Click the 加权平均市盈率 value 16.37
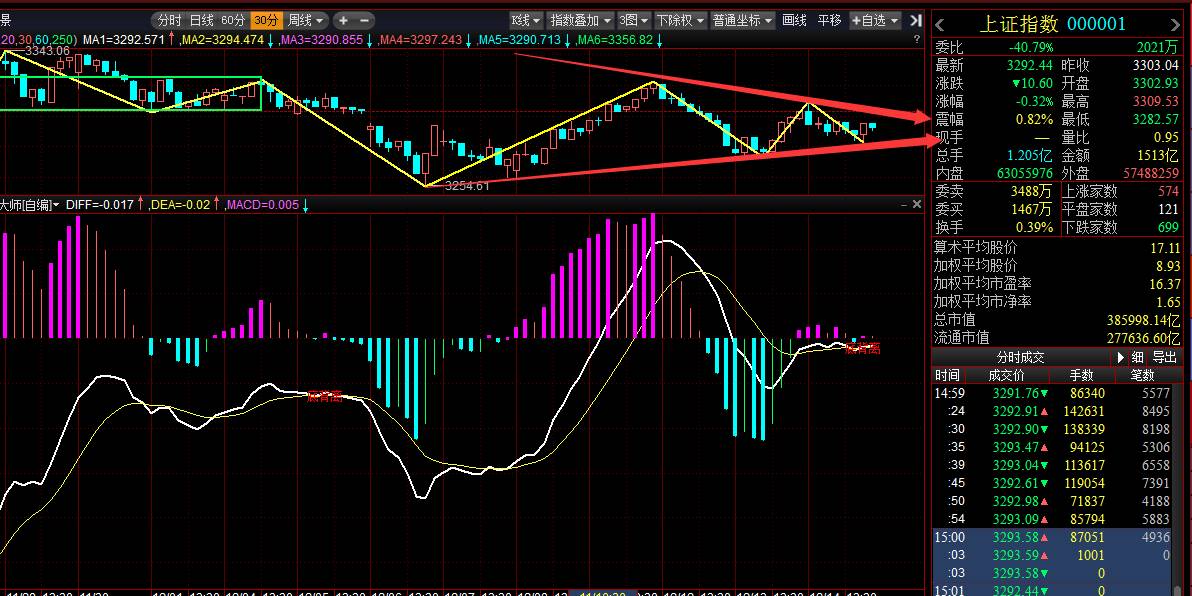This screenshot has width=1192, height=596. click(1165, 284)
